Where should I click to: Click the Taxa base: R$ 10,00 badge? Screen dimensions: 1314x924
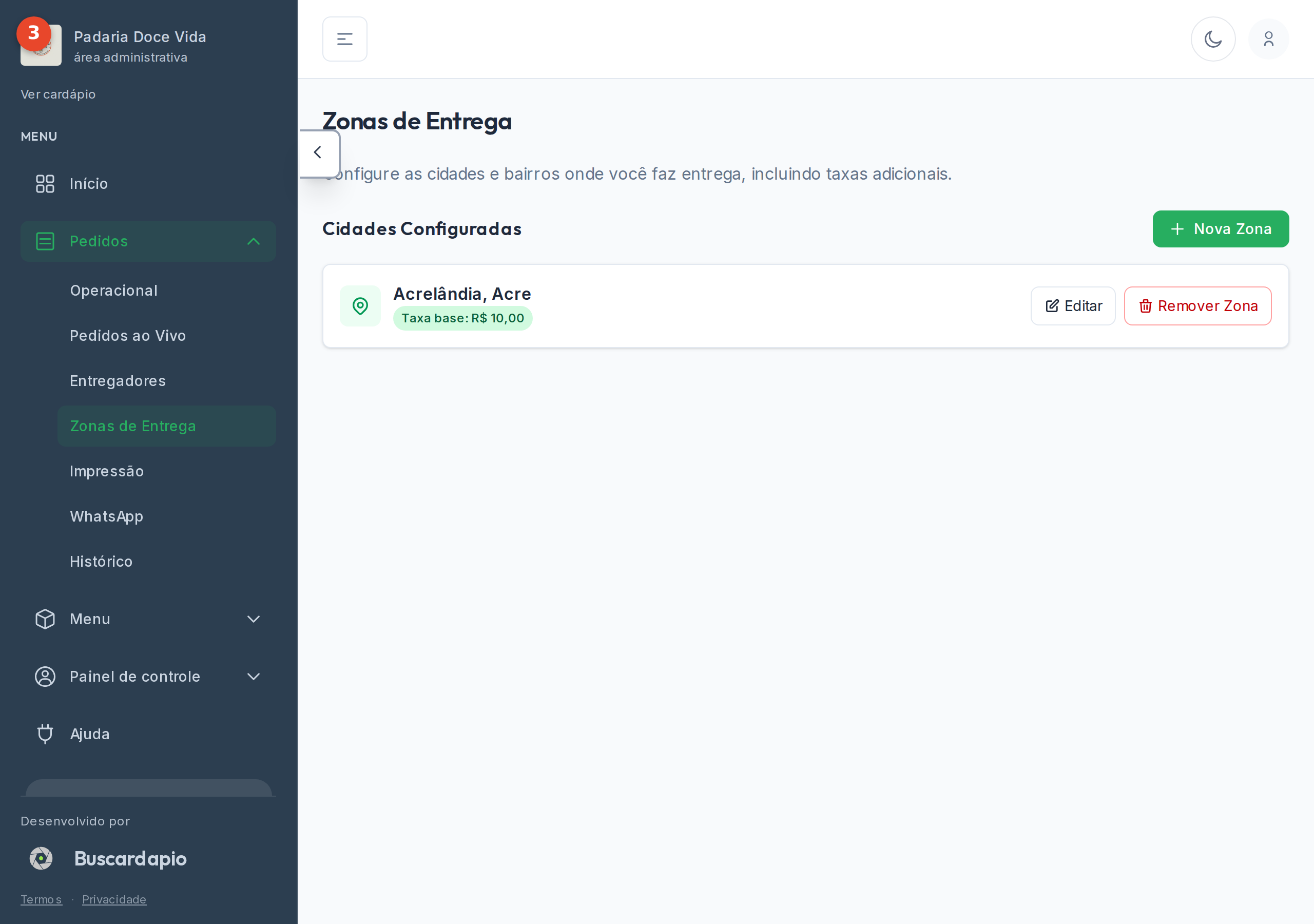(463, 318)
